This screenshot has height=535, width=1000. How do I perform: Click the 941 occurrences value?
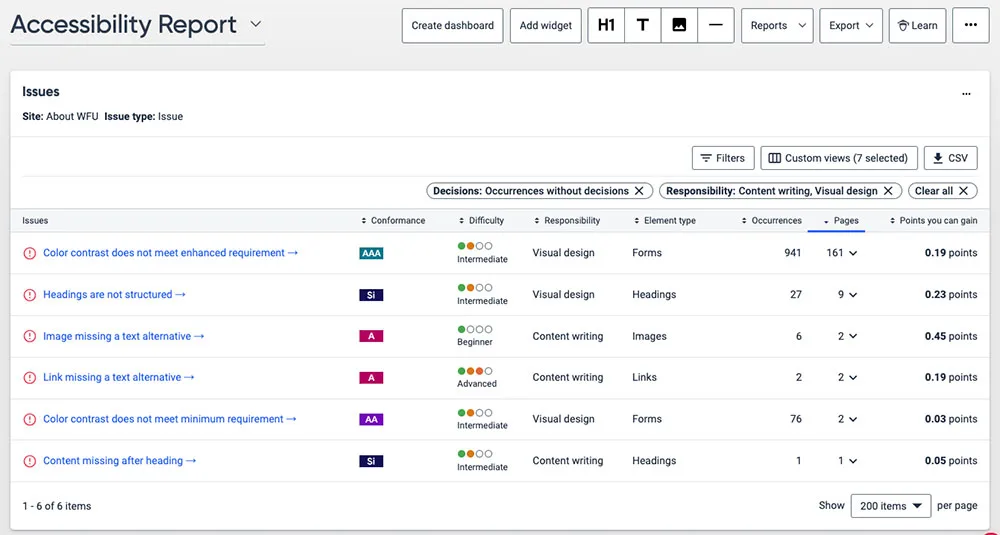coord(793,253)
